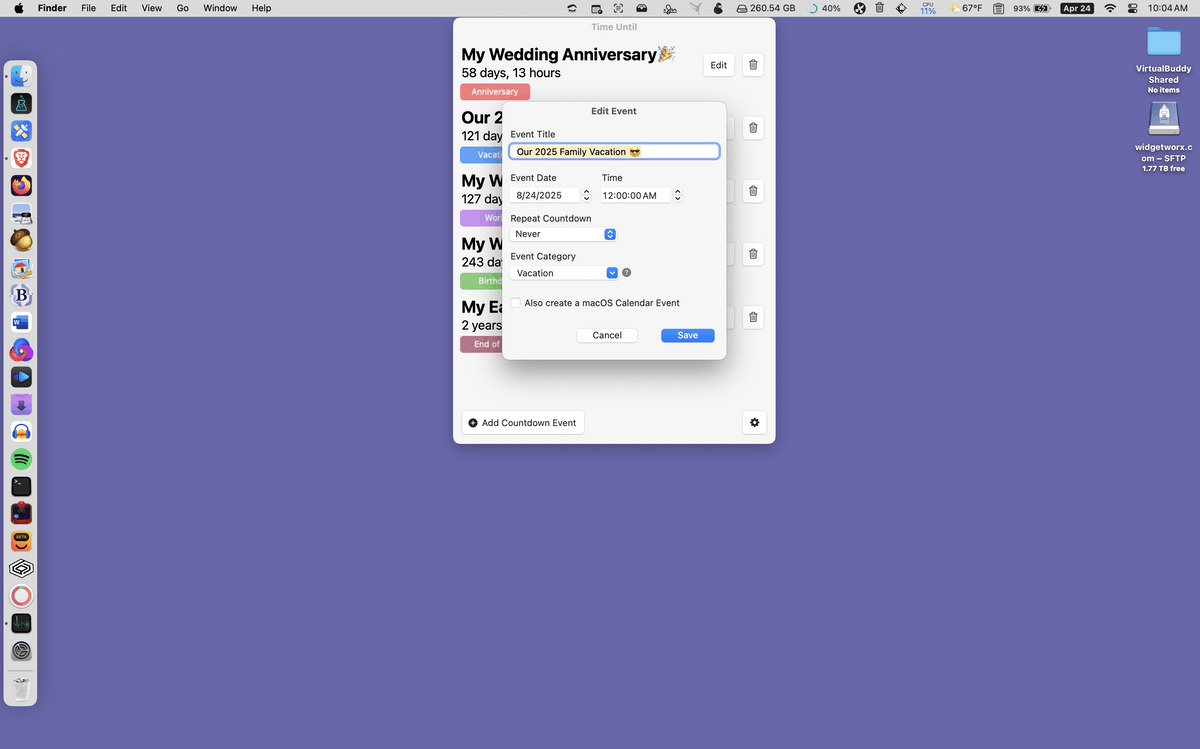Screen dimensions: 1200x749
Task: Click into the Event Title field
Action: [614, 152]
